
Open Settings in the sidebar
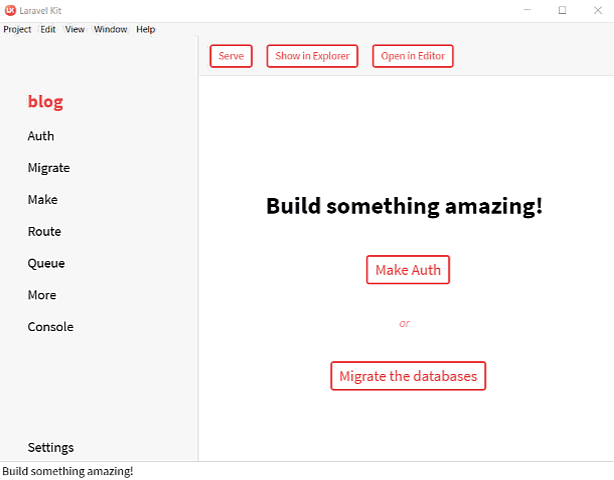pos(51,448)
